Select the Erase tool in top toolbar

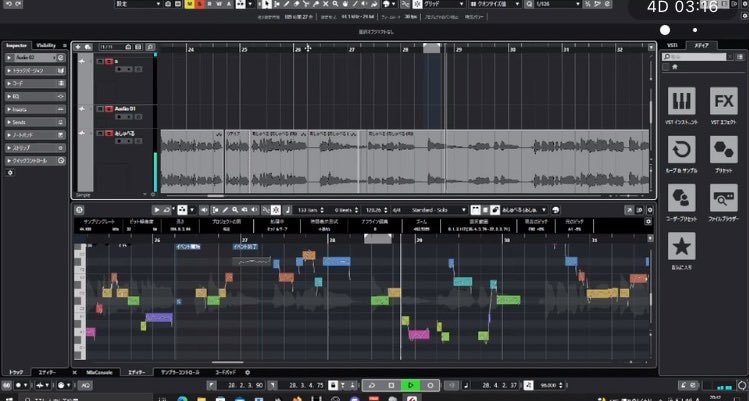pyautogui.click(x=296, y=4)
